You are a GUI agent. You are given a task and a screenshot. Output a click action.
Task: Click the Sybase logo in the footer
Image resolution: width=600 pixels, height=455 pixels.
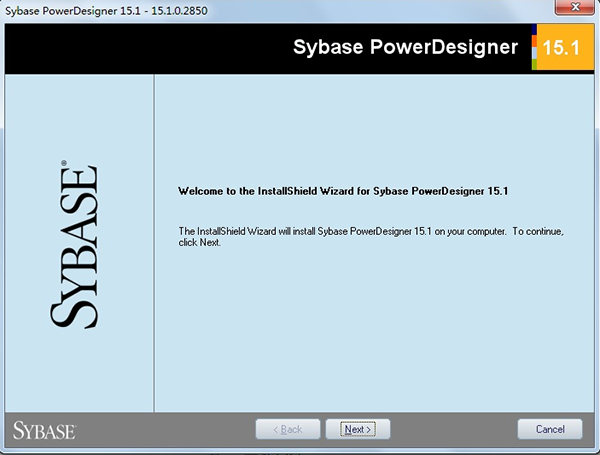44,430
